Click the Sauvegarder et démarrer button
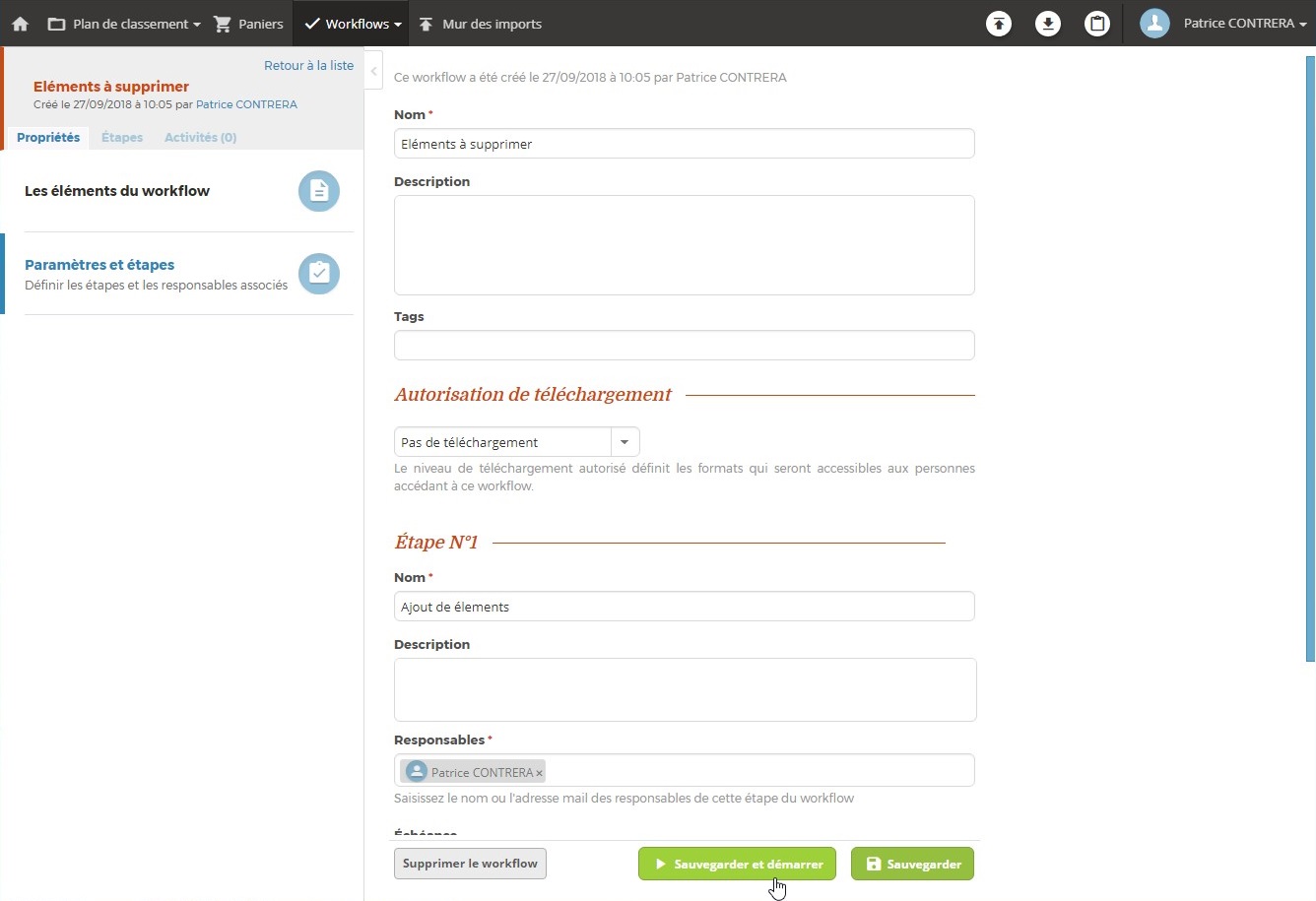 pyautogui.click(x=737, y=864)
